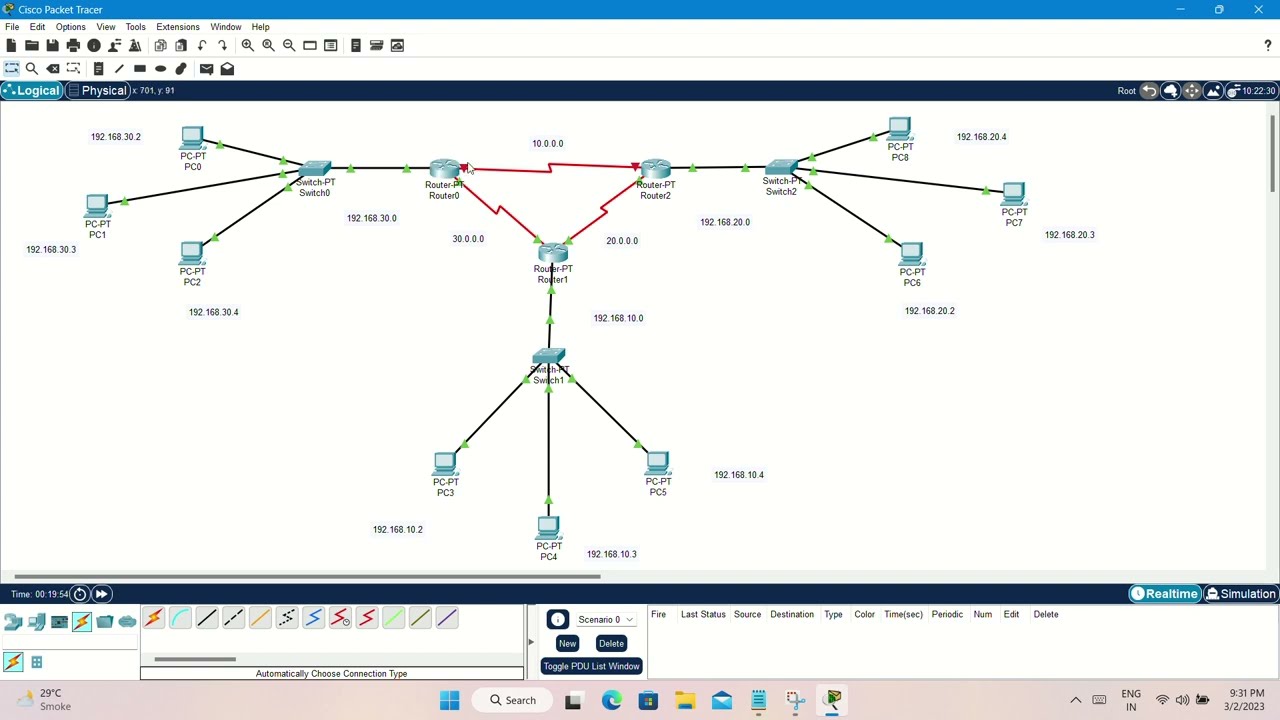
Task: Open the Options menu
Action: (x=70, y=27)
